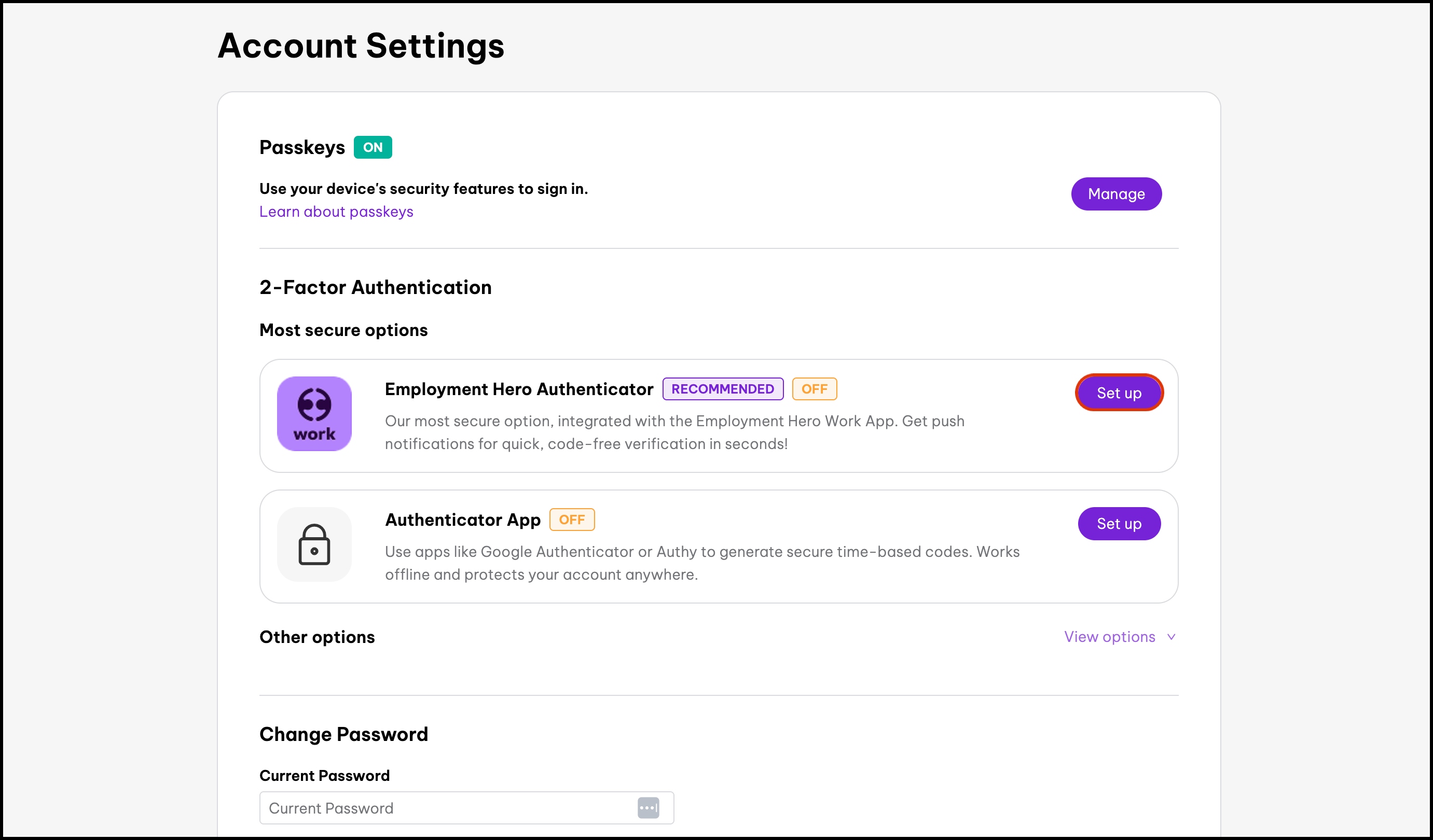Viewport: 1433px width, 840px height.
Task: Open Learn about passkeys link
Action: 336,212
